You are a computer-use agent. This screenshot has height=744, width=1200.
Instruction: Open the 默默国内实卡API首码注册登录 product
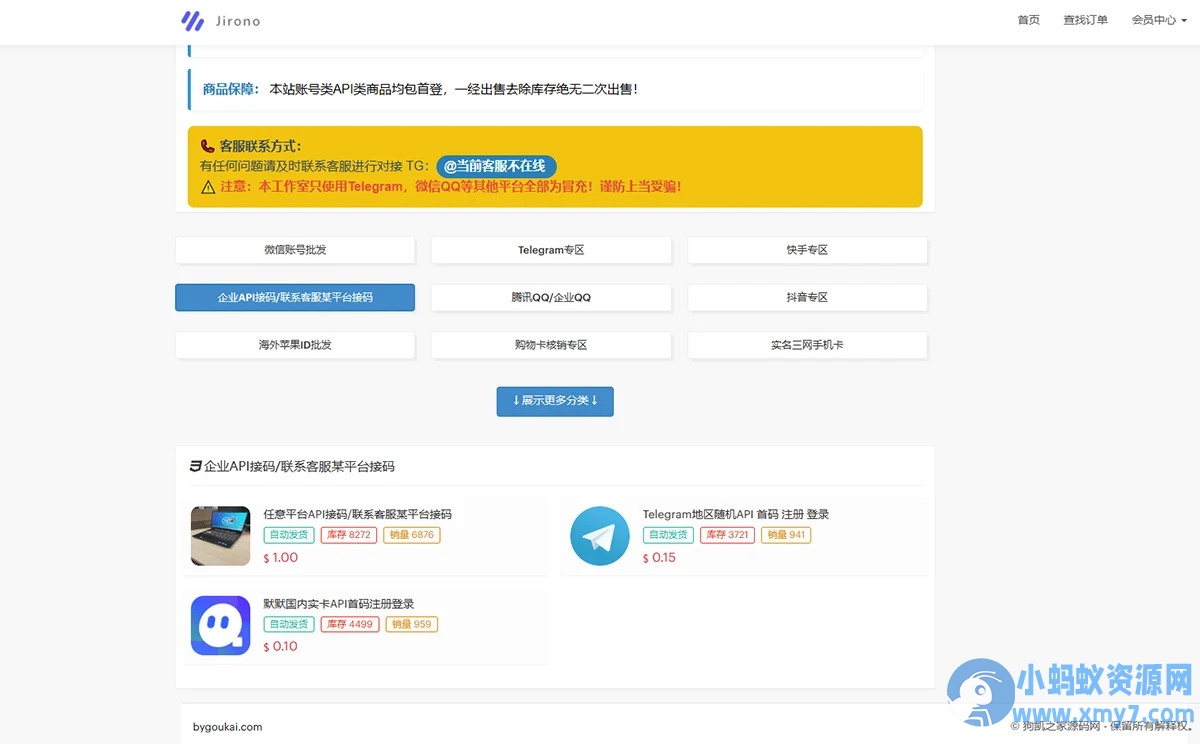coord(339,604)
